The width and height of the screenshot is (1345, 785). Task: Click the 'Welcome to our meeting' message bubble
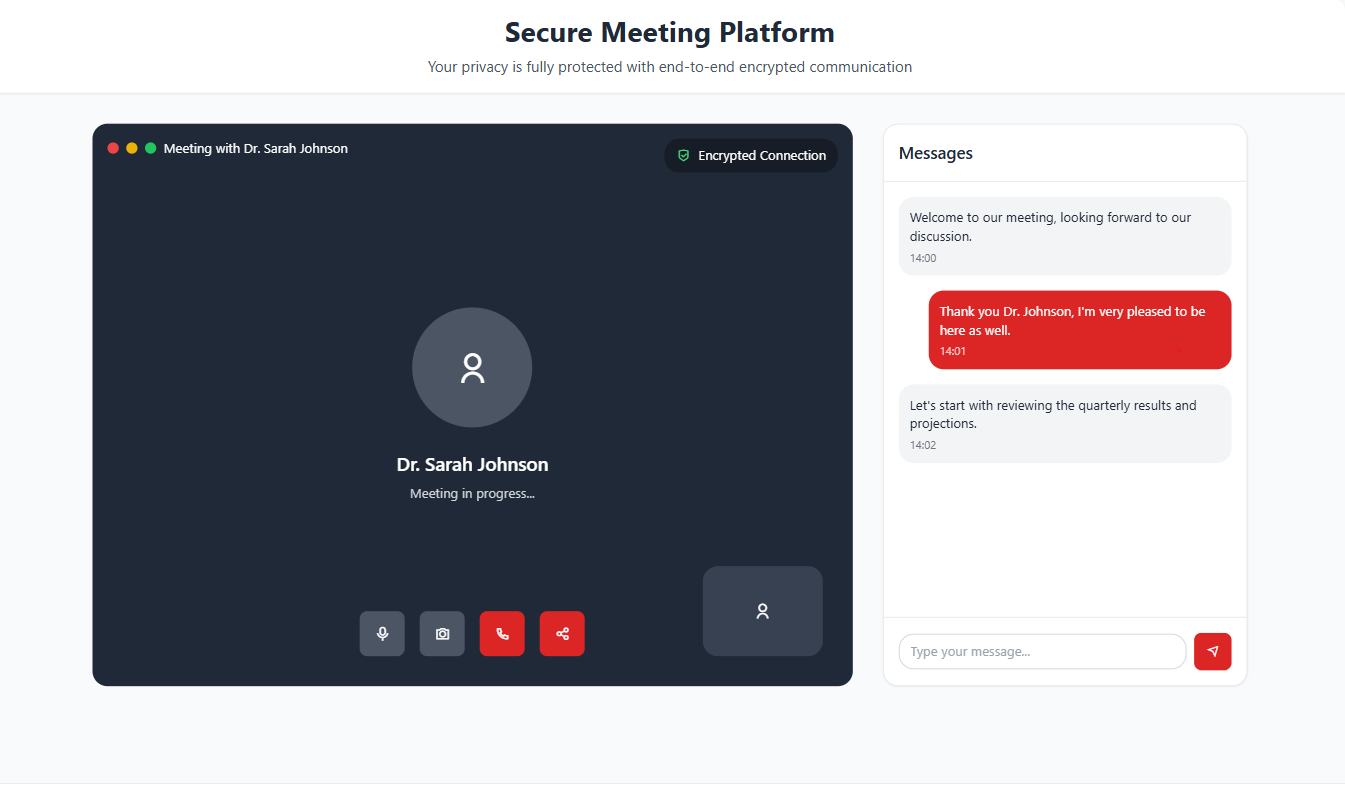(x=1065, y=236)
